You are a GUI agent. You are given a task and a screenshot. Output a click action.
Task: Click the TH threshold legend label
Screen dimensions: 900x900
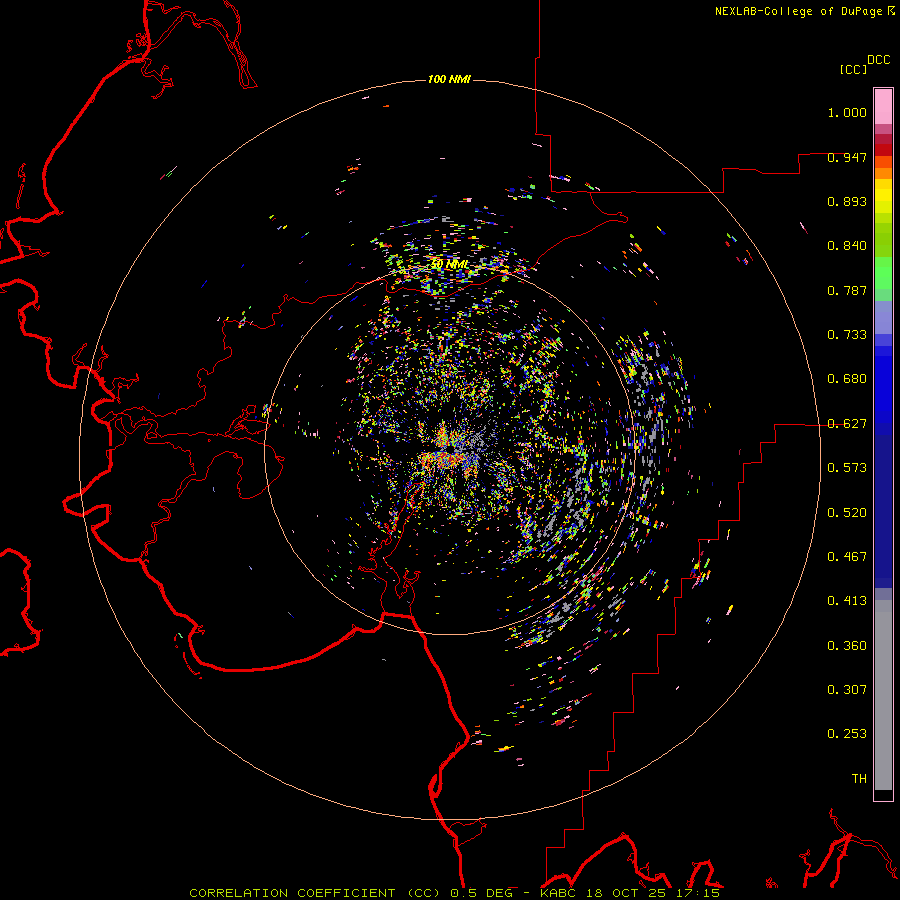pyautogui.click(x=859, y=779)
